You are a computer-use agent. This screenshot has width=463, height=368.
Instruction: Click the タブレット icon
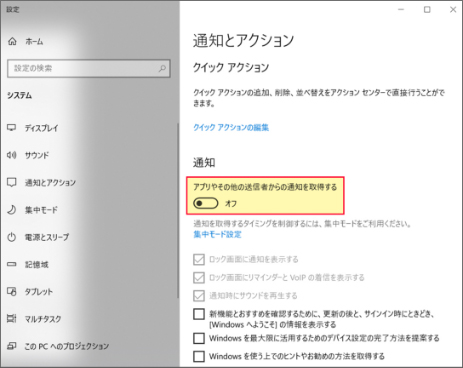point(12,292)
